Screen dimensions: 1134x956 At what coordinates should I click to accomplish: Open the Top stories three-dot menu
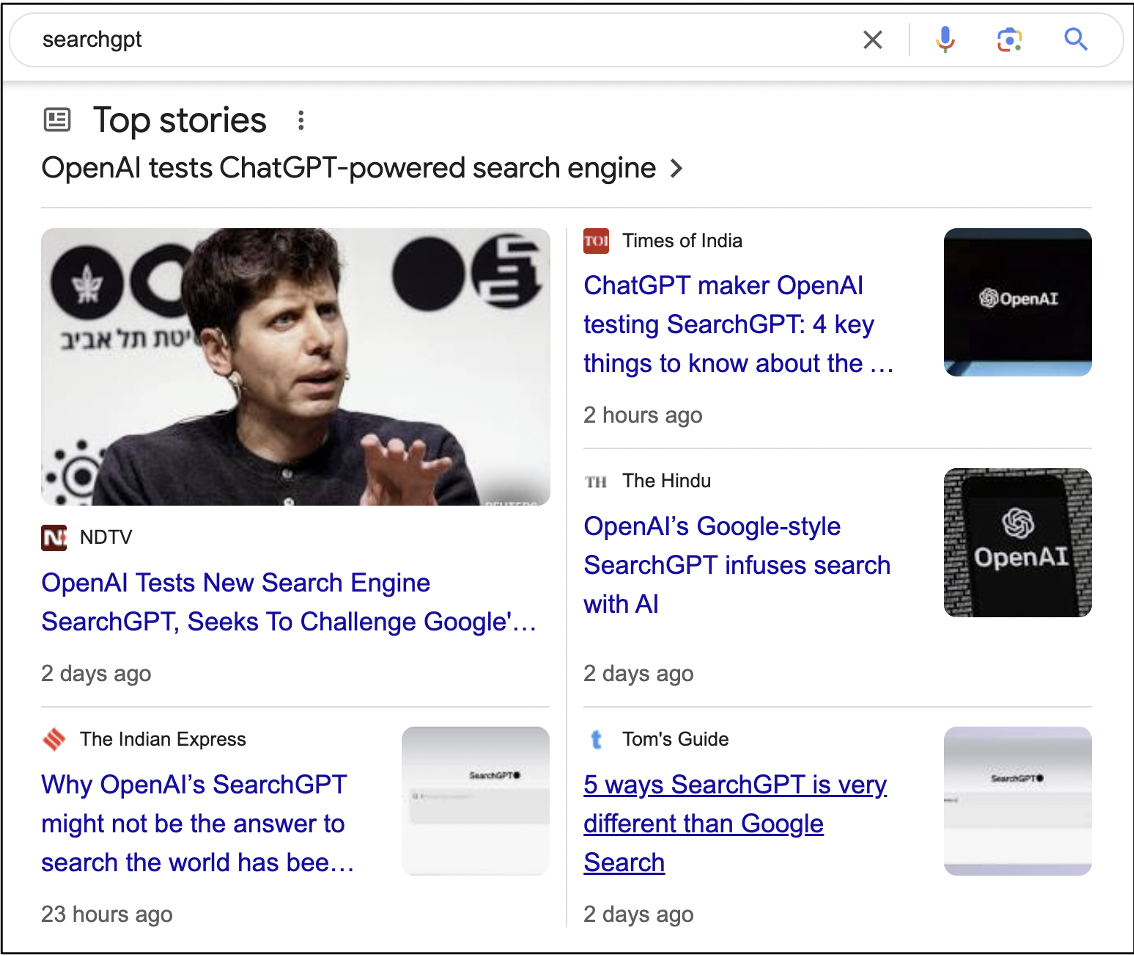301,120
